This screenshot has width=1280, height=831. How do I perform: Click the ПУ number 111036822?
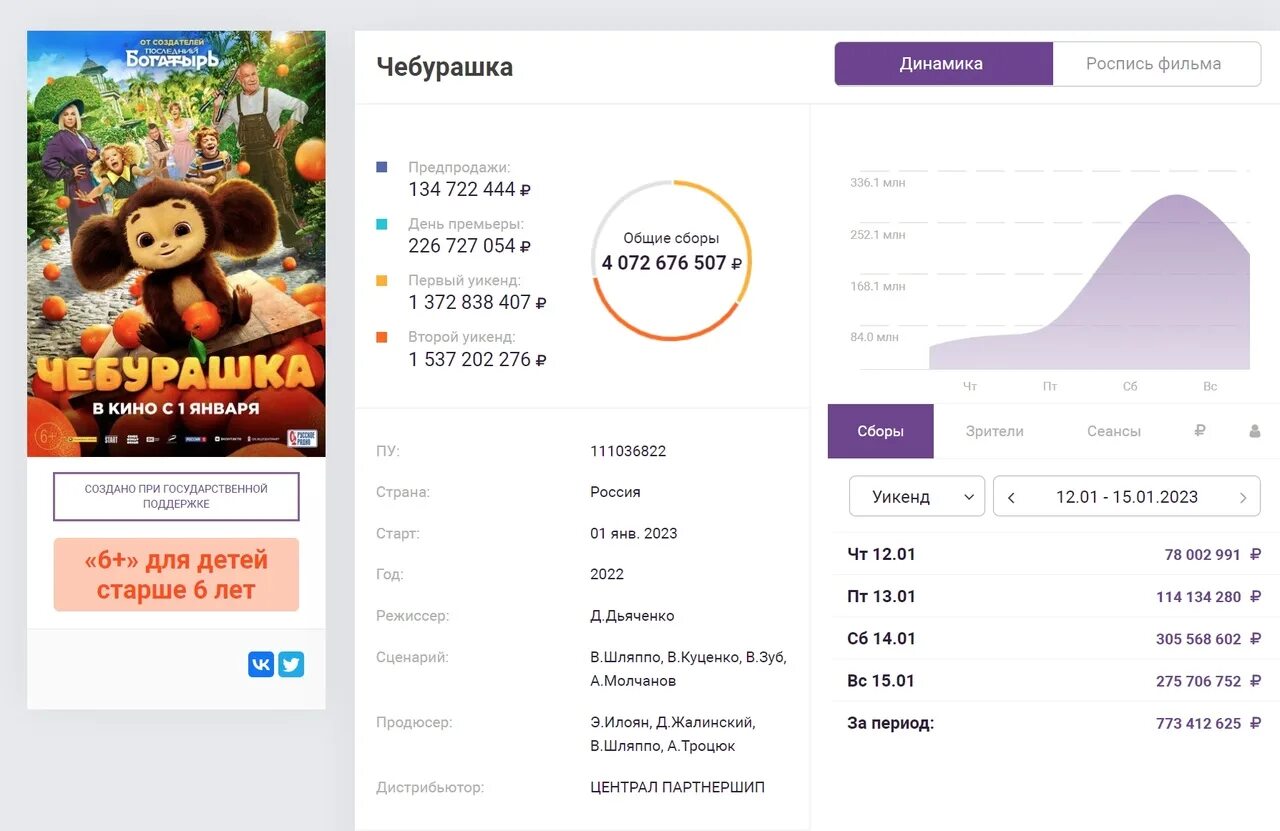(628, 451)
